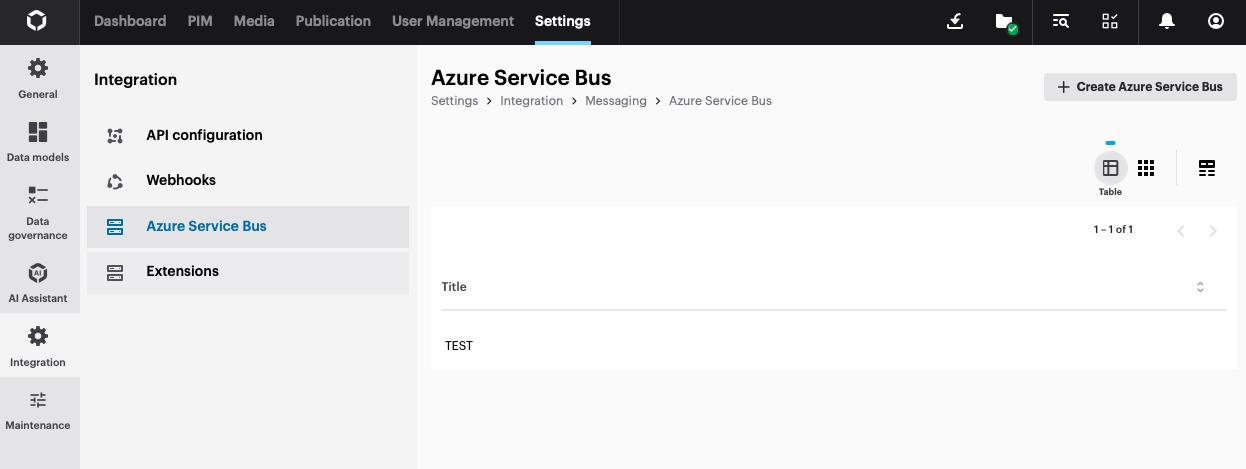Open the notifications bell
Screen dimensions: 1246x469
point(1166,21)
